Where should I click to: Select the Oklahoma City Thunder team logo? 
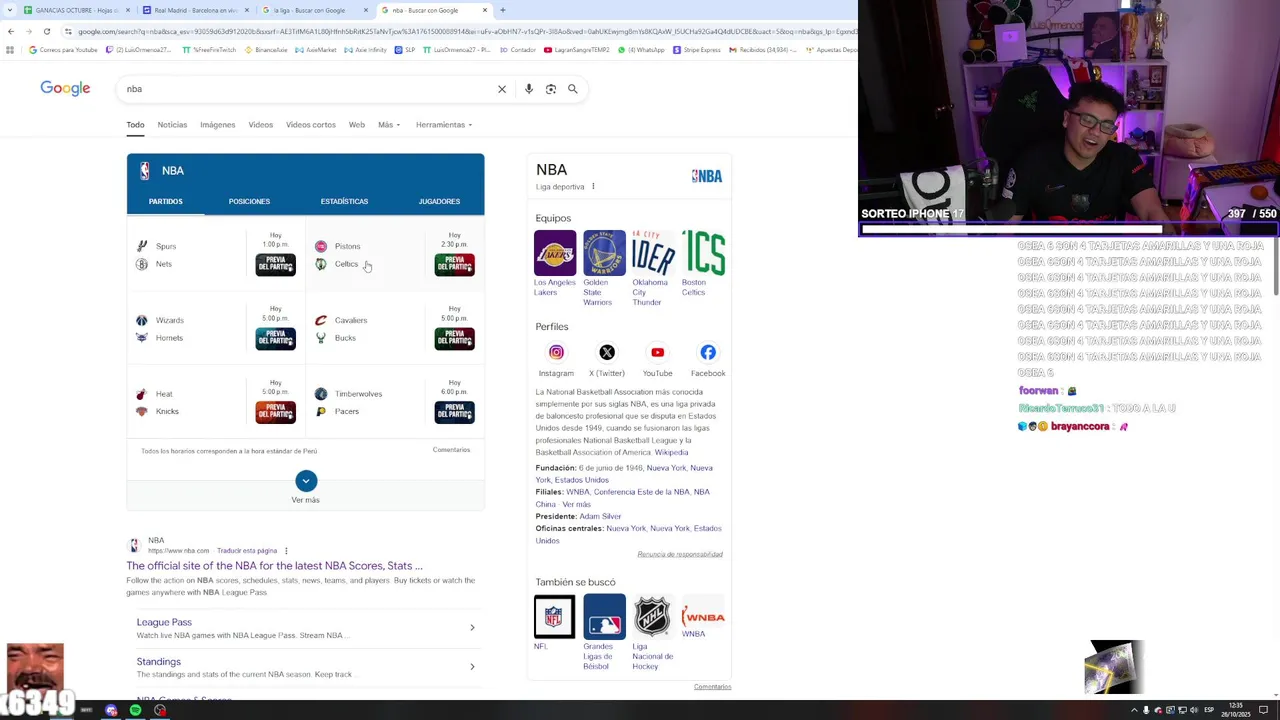pyautogui.click(x=653, y=253)
